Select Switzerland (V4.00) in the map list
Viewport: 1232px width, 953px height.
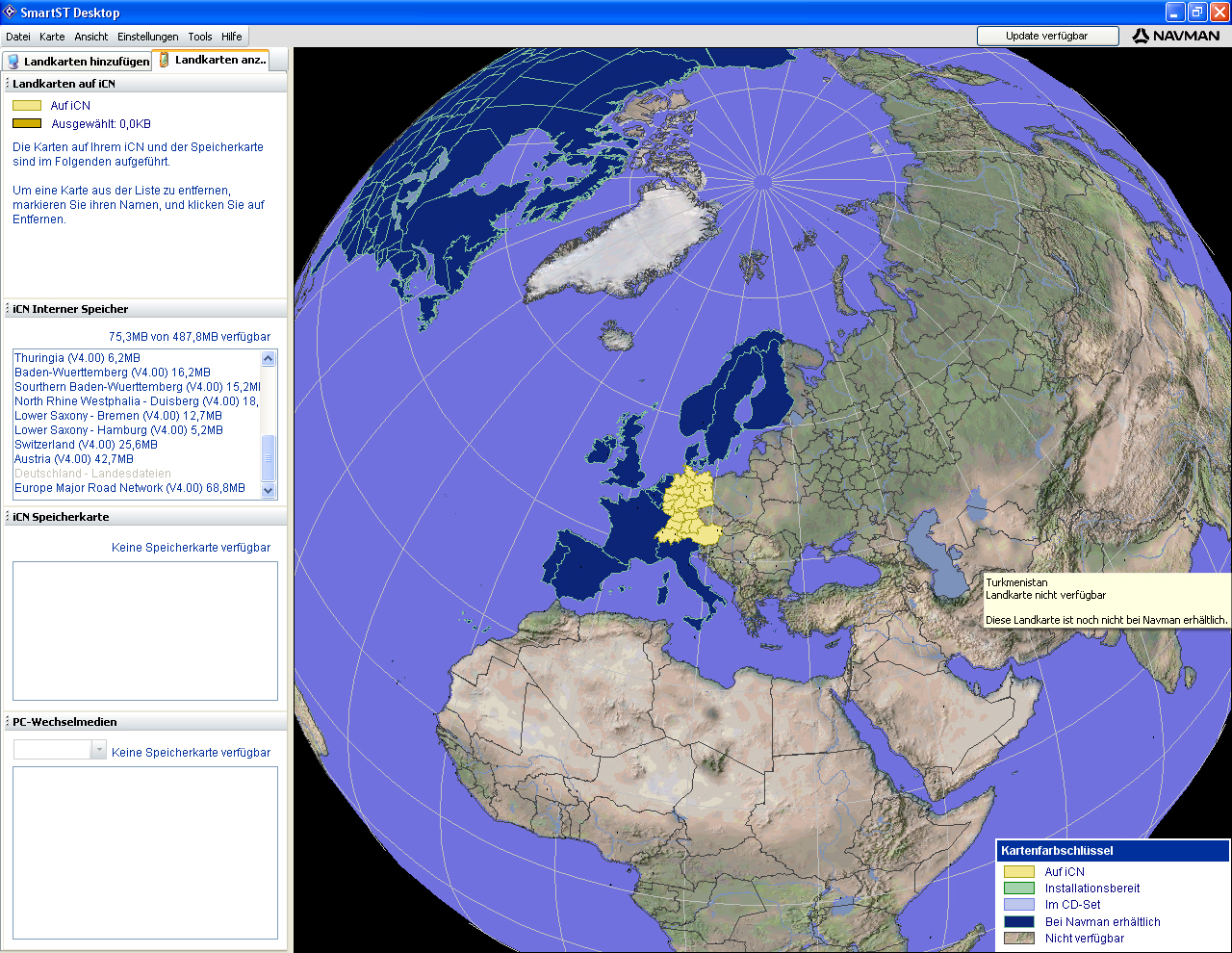pyautogui.click(x=86, y=445)
